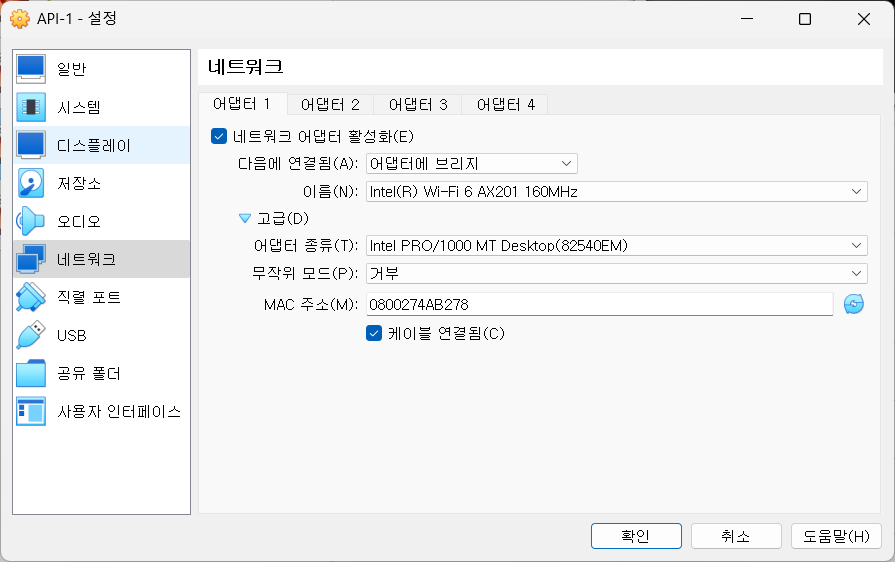Click the MAC 주소 input field
Image resolution: width=895 pixels, height=562 pixels.
pyautogui.click(x=599, y=304)
